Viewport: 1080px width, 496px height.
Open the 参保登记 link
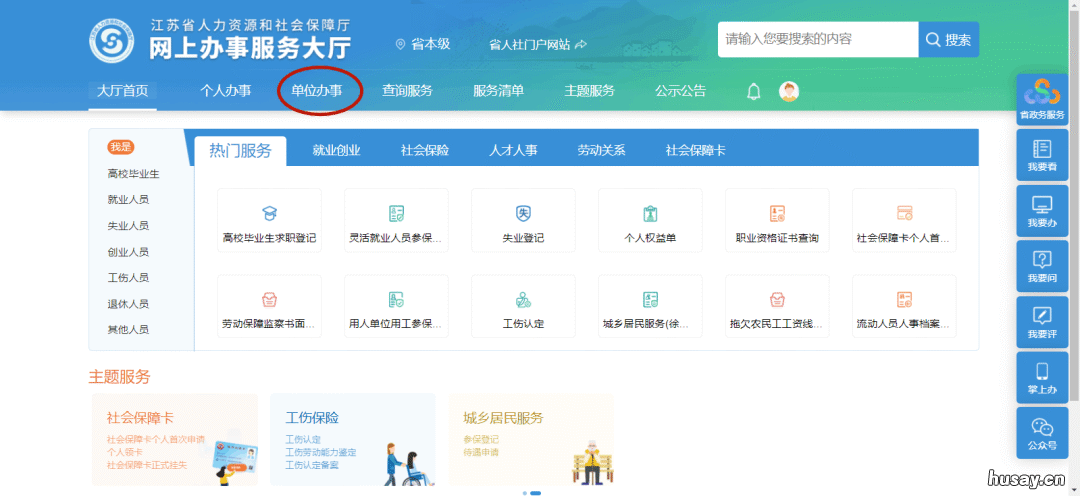481,440
